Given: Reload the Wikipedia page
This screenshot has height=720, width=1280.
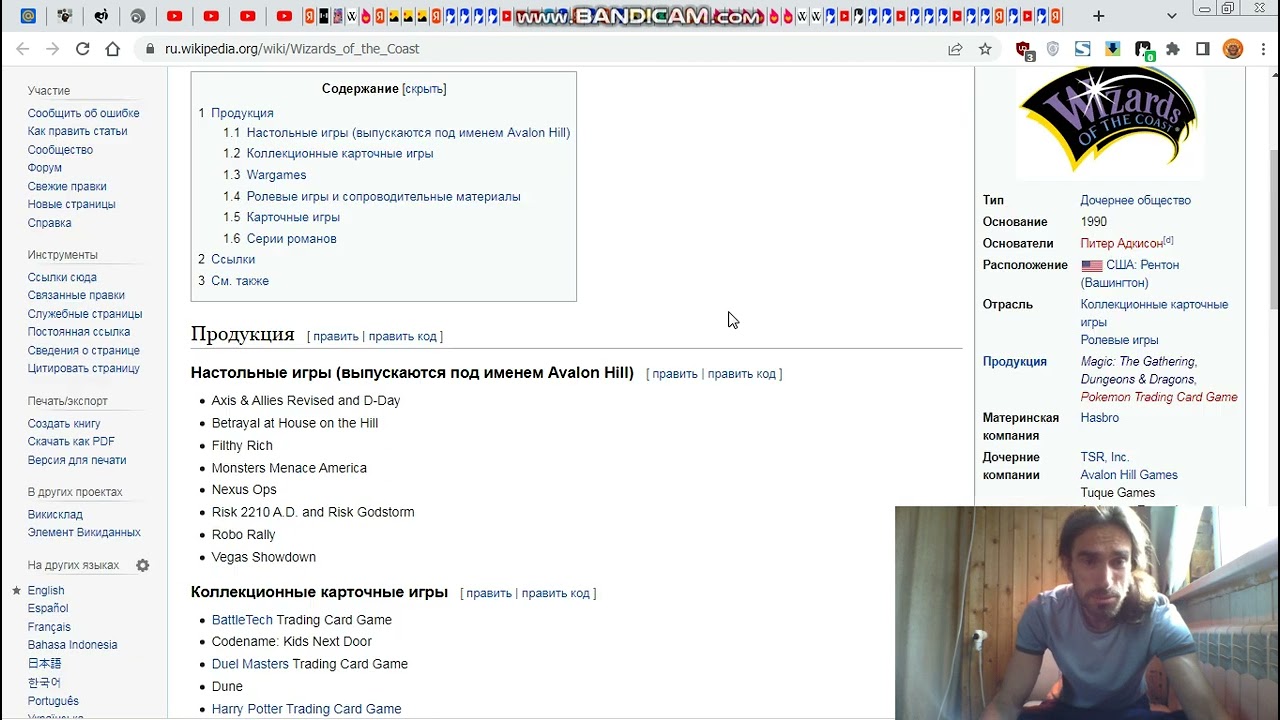Looking at the screenshot, I should 82,49.
